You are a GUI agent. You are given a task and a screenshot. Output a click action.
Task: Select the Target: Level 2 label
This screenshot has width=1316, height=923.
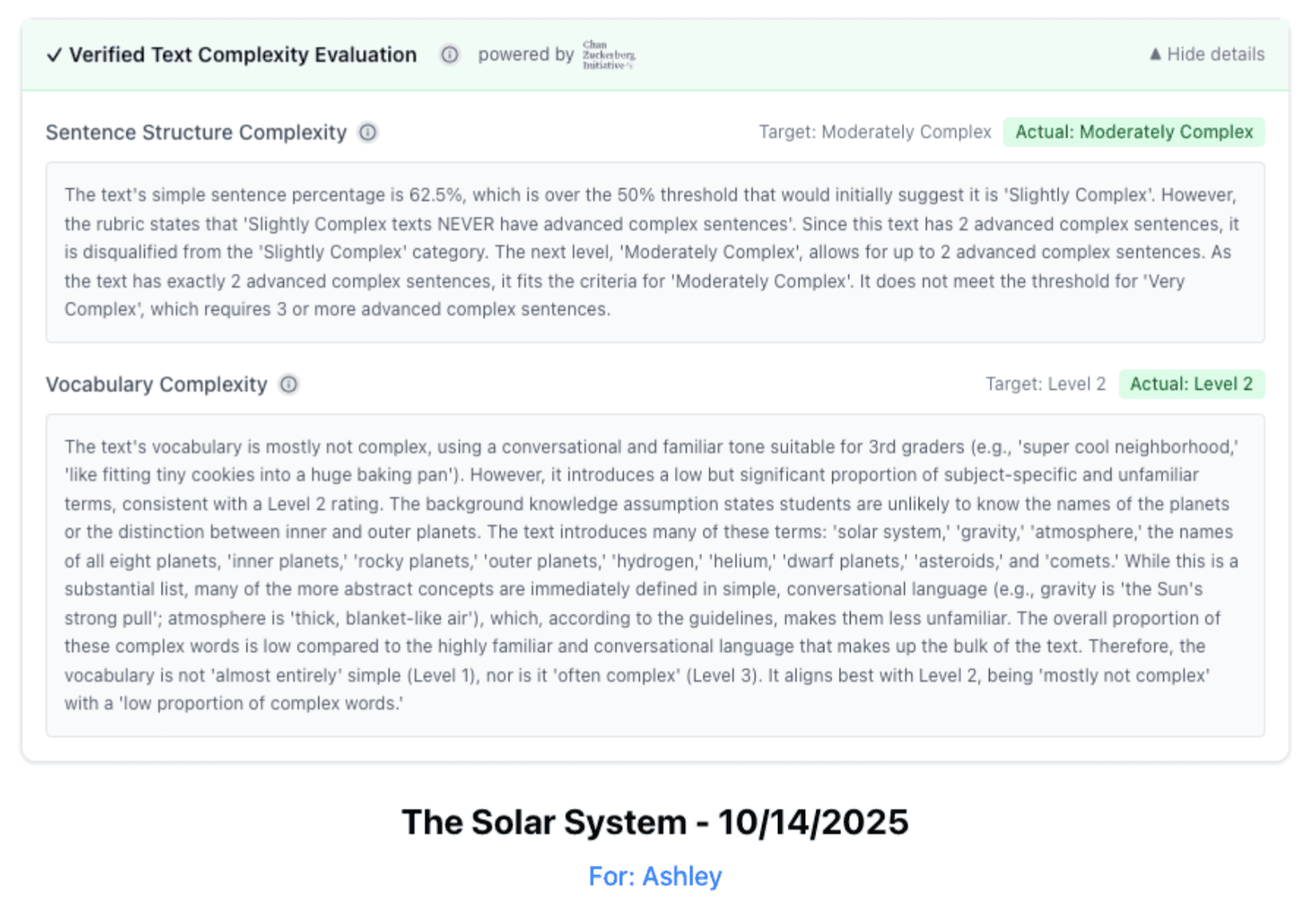tap(1046, 384)
